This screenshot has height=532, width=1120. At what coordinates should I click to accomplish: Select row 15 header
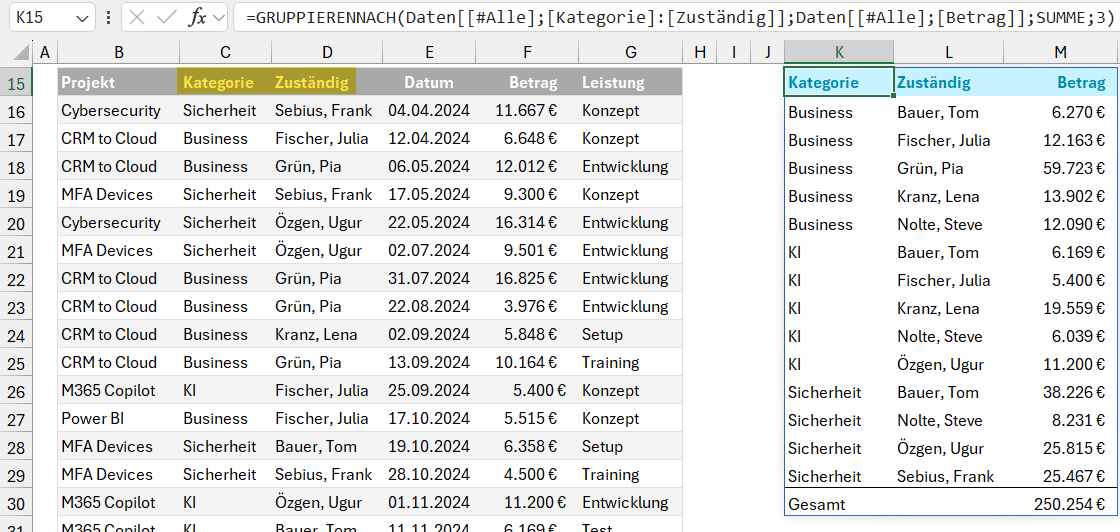pyautogui.click(x=16, y=83)
